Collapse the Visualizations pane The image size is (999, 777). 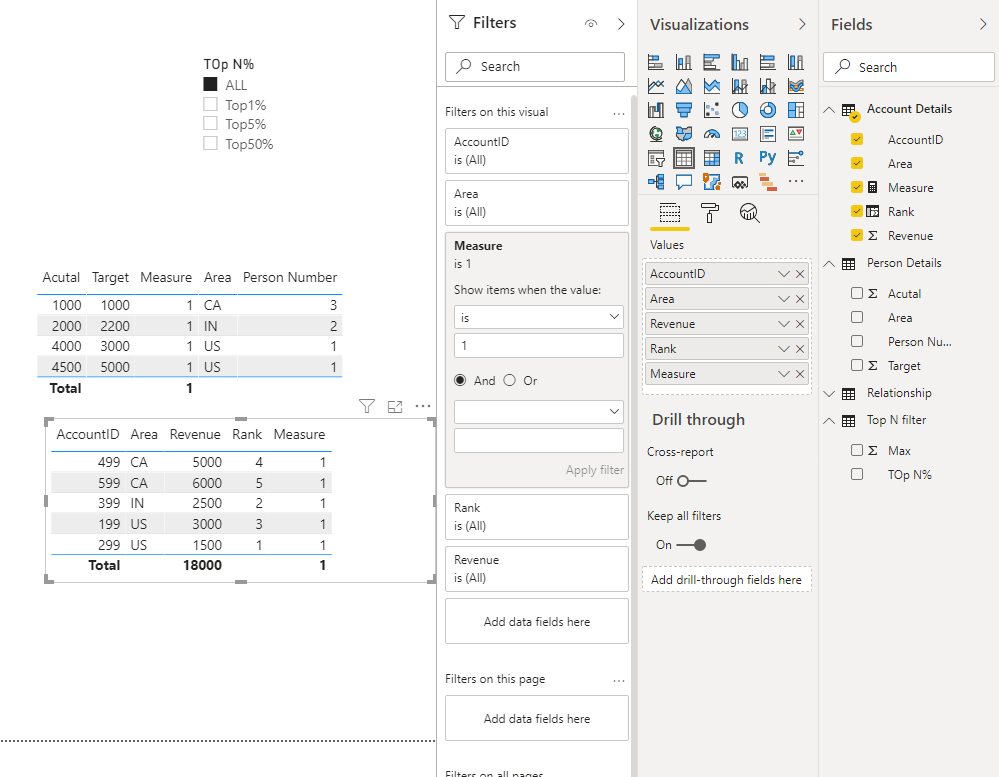pyautogui.click(x=802, y=24)
